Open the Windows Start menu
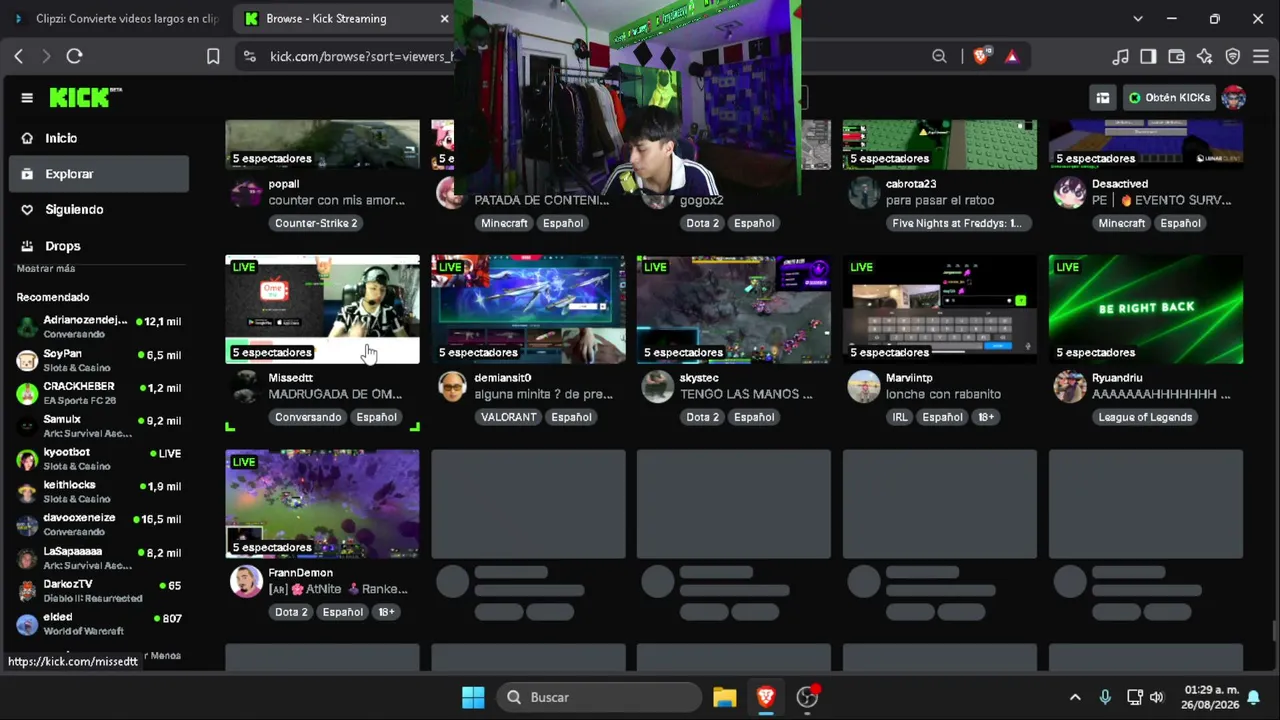1280x720 pixels. pos(473,697)
